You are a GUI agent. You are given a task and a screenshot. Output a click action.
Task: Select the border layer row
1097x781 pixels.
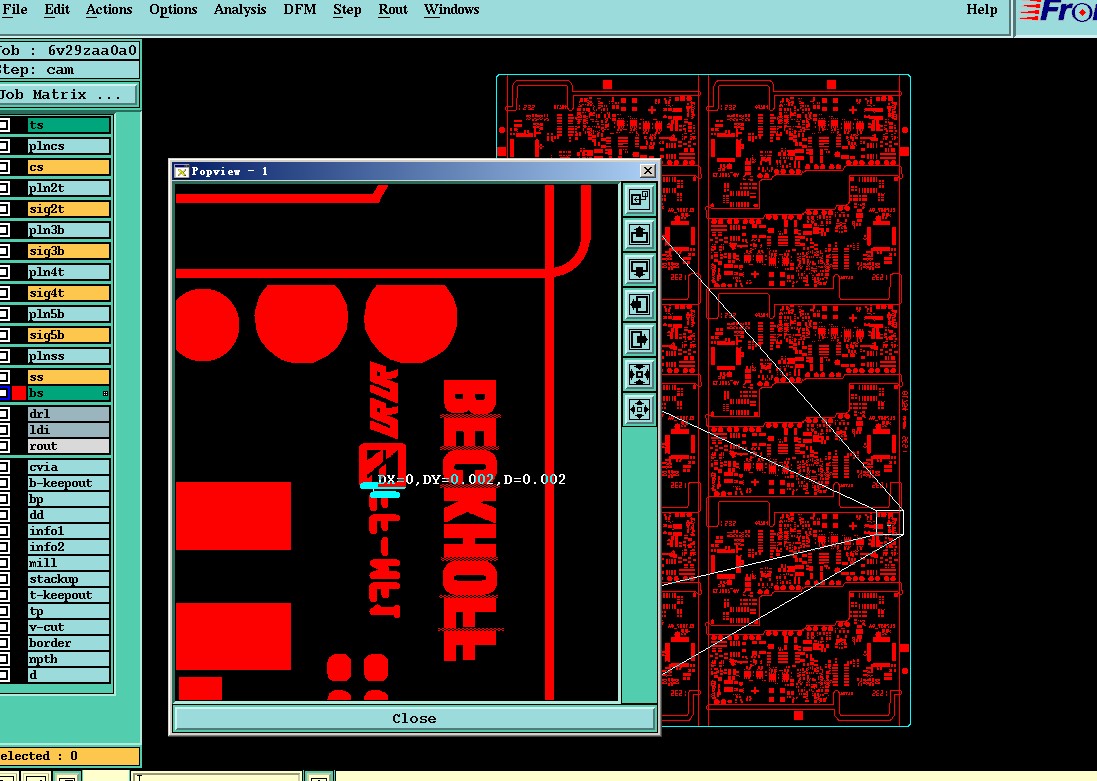(x=69, y=643)
